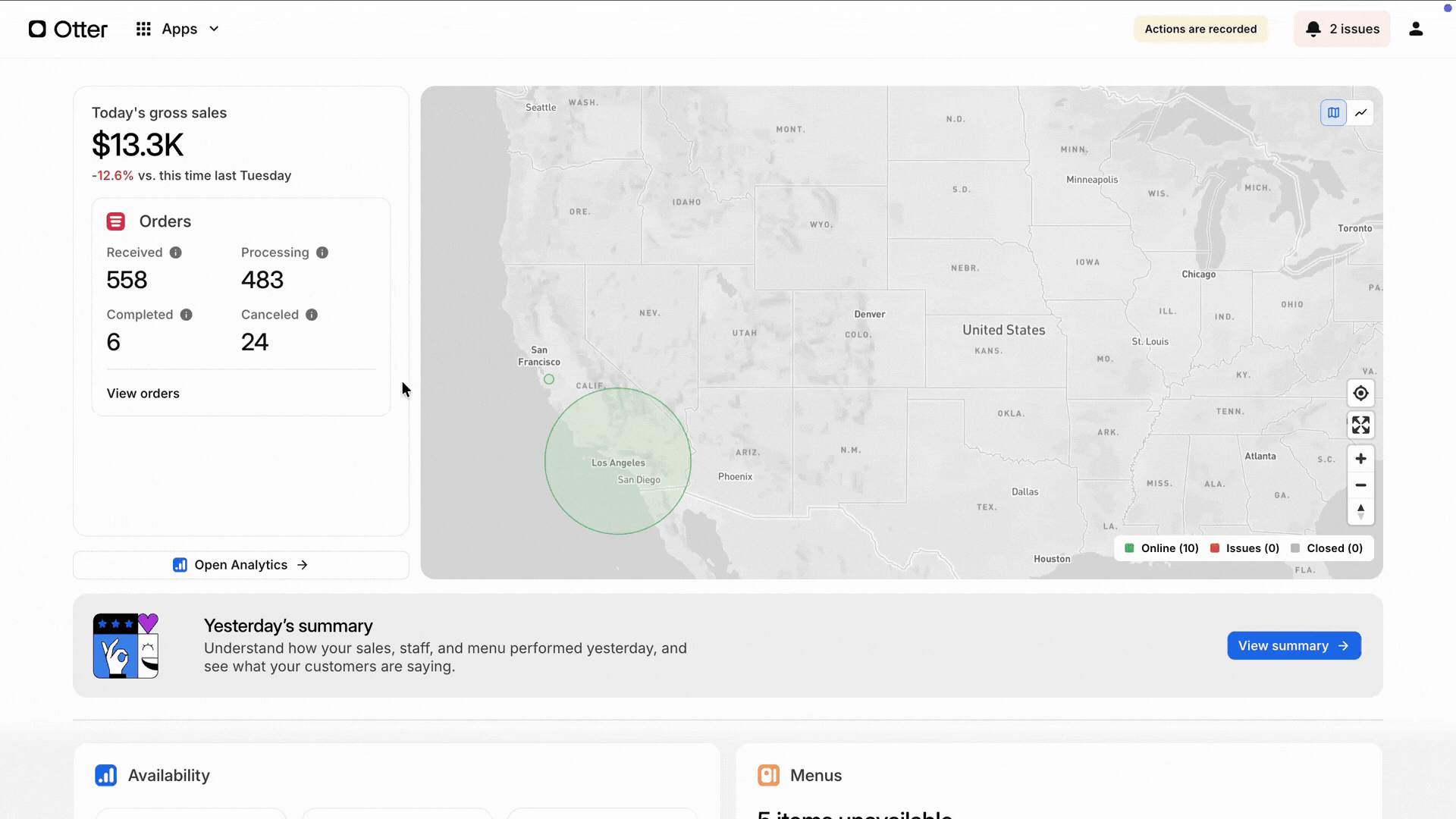Expand the Apps dropdown menu
Viewport: 1456px width, 819px height.
click(x=214, y=29)
